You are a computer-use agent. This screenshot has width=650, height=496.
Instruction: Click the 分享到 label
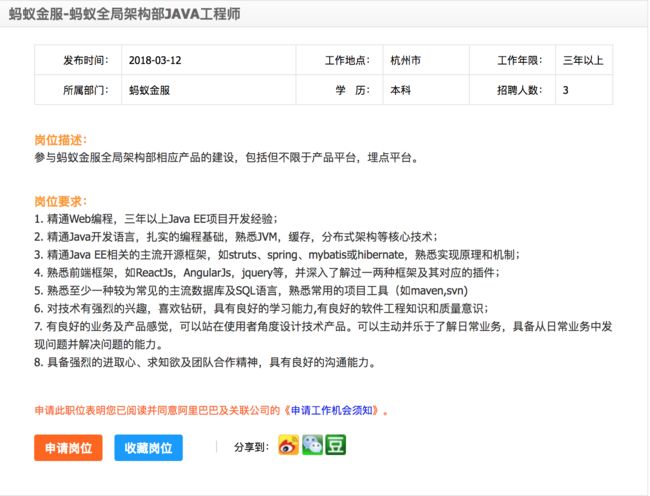pyautogui.click(x=252, y=447)
